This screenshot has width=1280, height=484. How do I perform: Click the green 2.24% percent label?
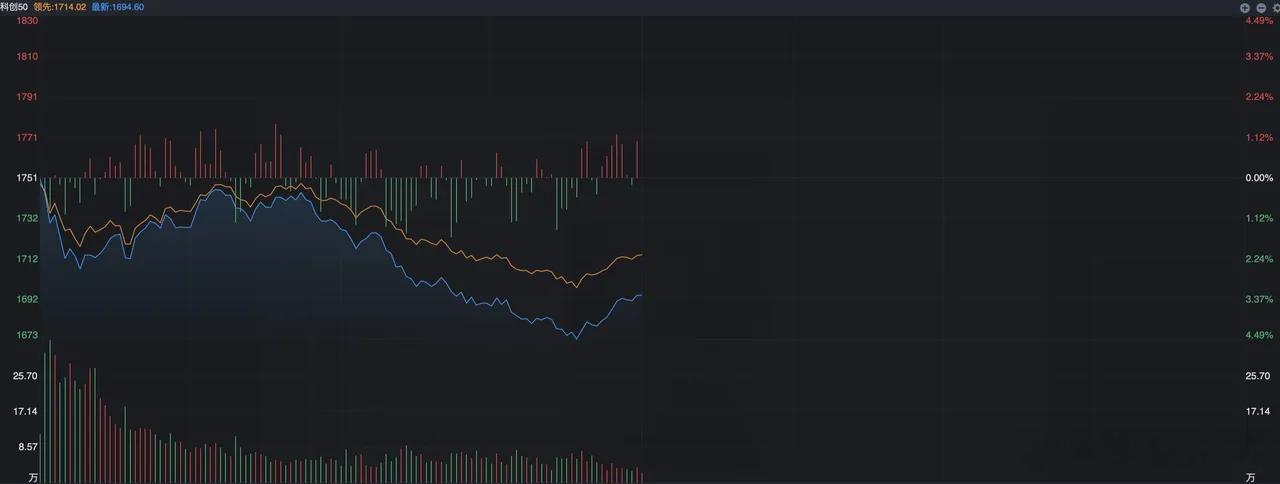1259,259
